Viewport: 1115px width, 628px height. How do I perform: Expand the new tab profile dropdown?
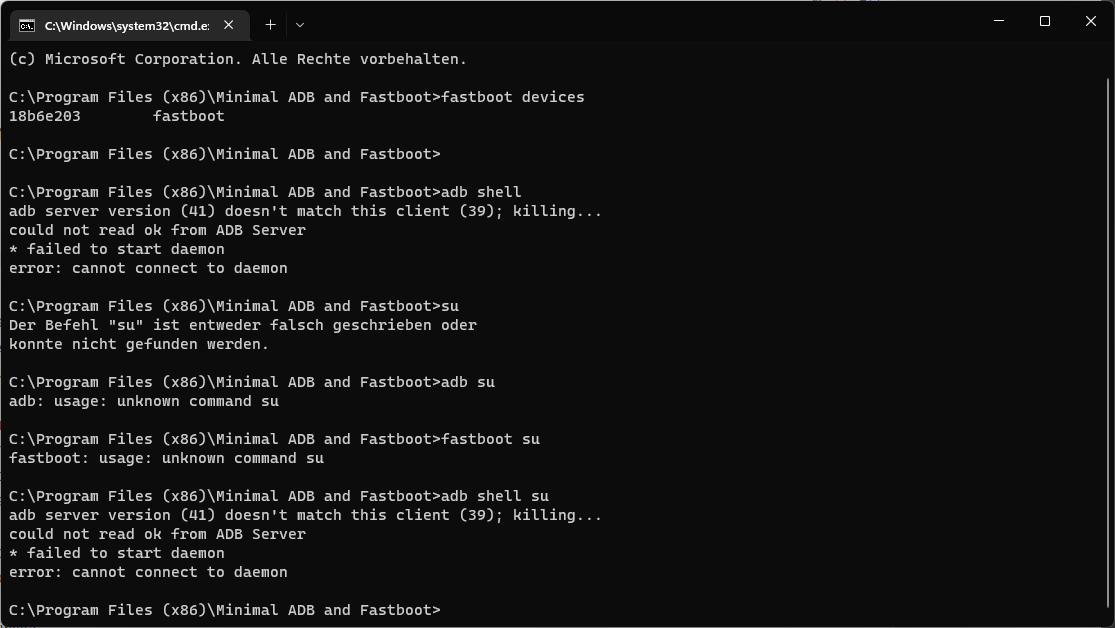(300, 24)
